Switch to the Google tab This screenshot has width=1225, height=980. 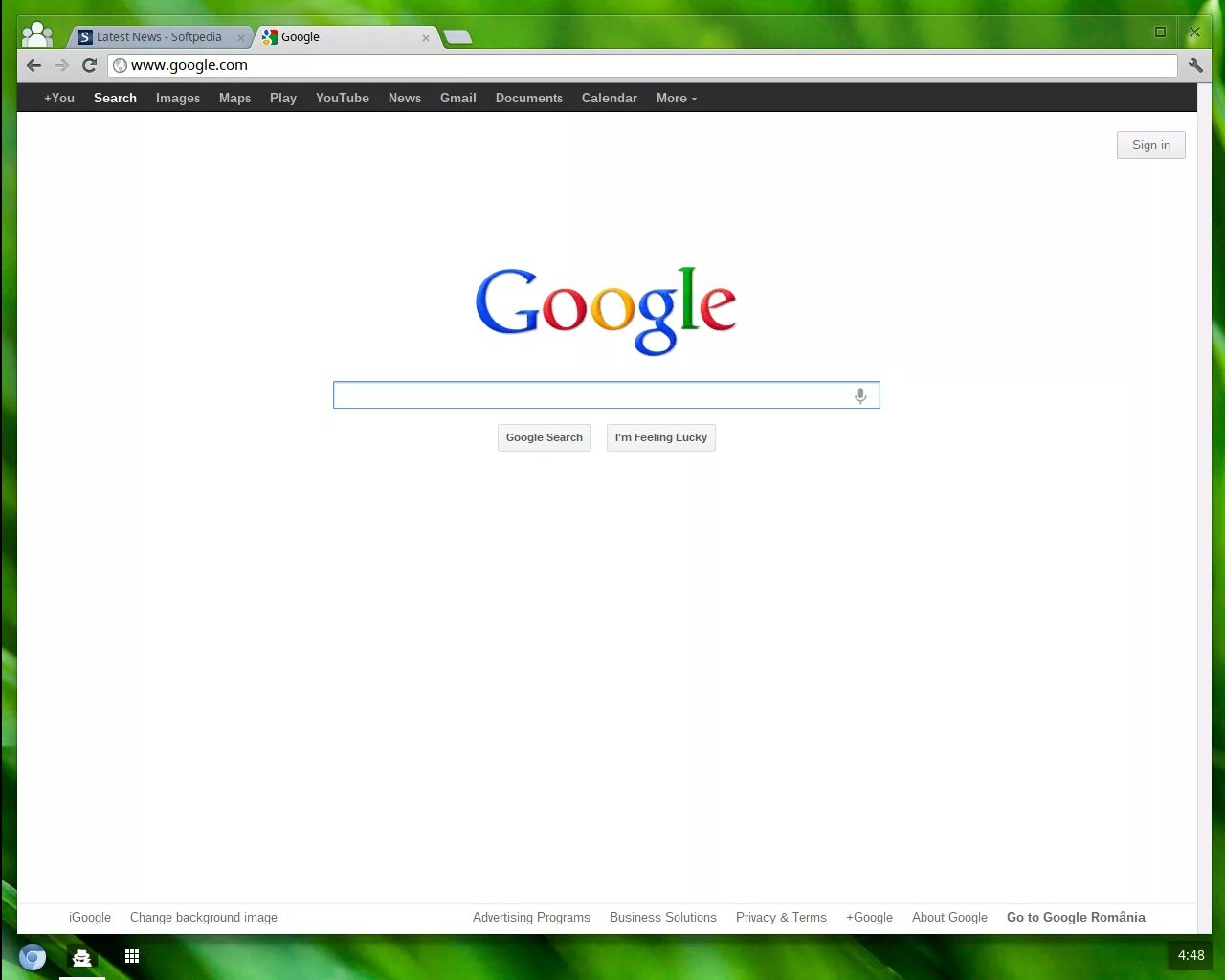[x=346, y=37]
